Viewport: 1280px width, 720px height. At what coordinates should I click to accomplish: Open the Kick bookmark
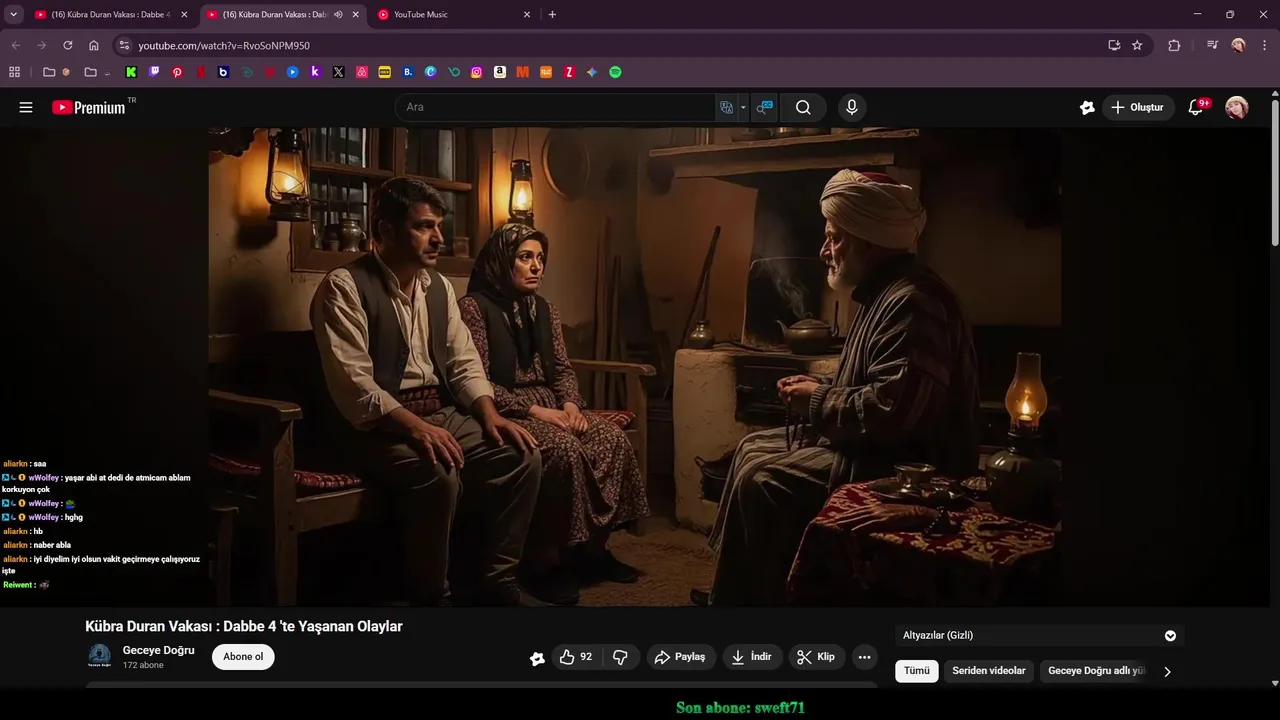coord(131,72)
